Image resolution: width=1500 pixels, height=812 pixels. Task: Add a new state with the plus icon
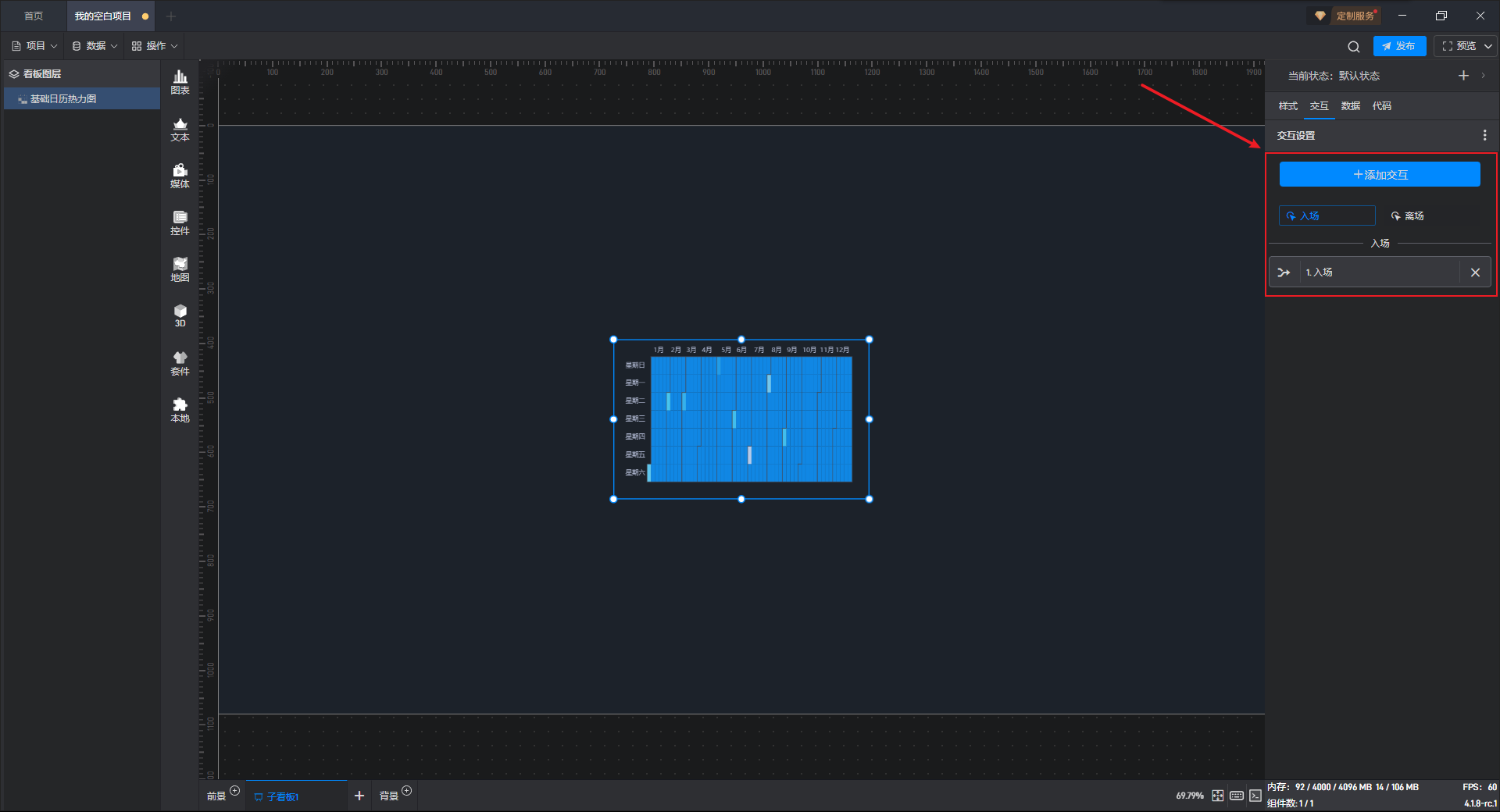(x=1463, y=76)
